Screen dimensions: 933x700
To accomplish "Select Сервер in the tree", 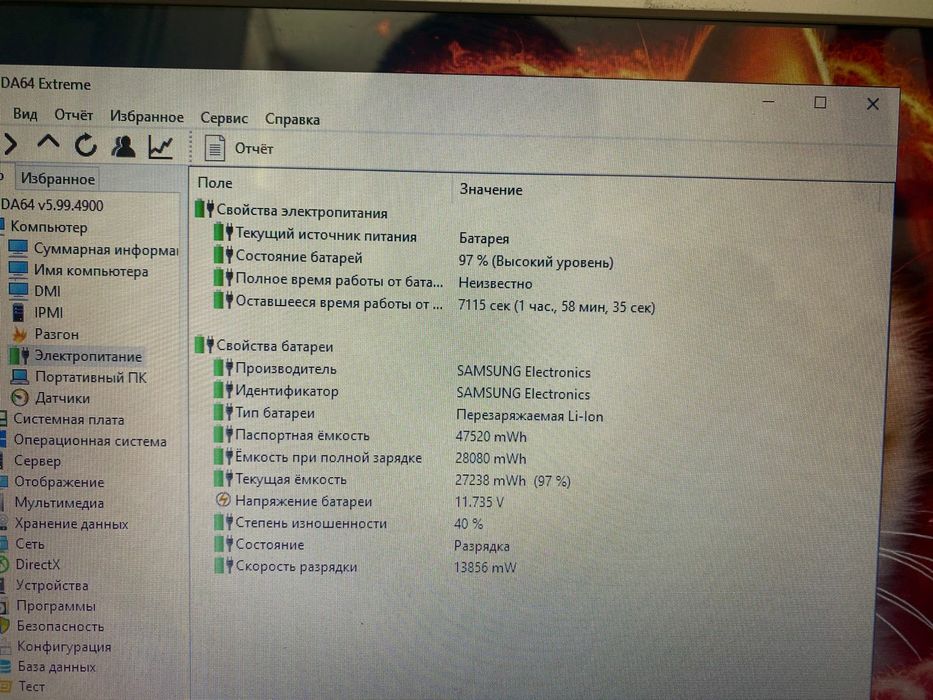I will pyautogui.click(x=37, y=461).
